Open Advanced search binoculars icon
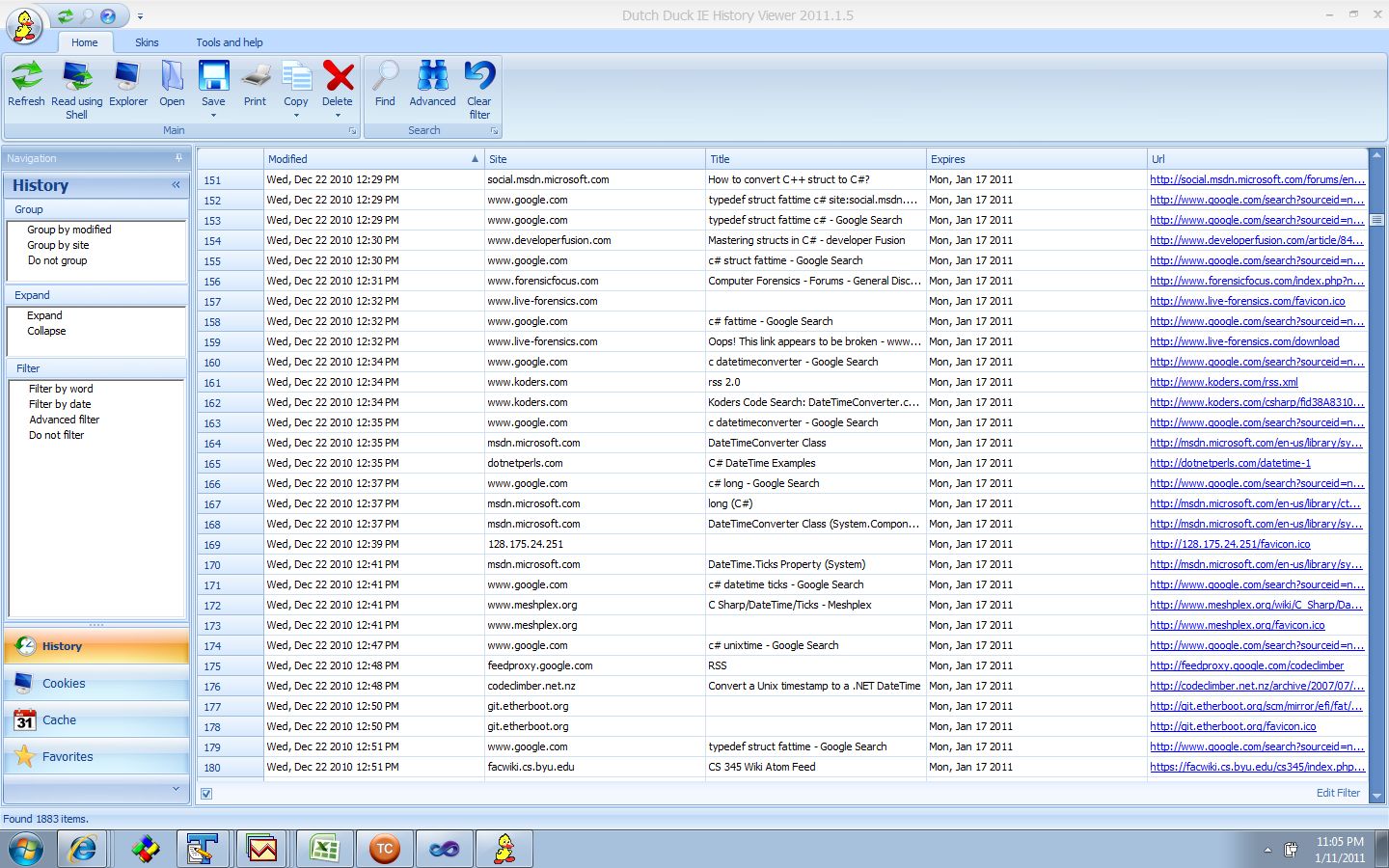Screen dimensions: 1389x868 click(x=432, y=76)
